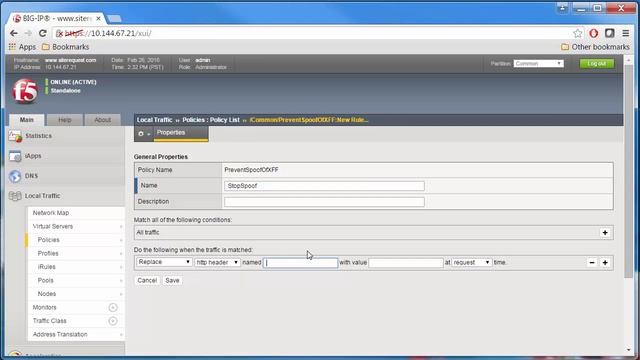640x360 pixels.
Task: Click the extension icon beside Opera icon
Action: coord(609,33)
